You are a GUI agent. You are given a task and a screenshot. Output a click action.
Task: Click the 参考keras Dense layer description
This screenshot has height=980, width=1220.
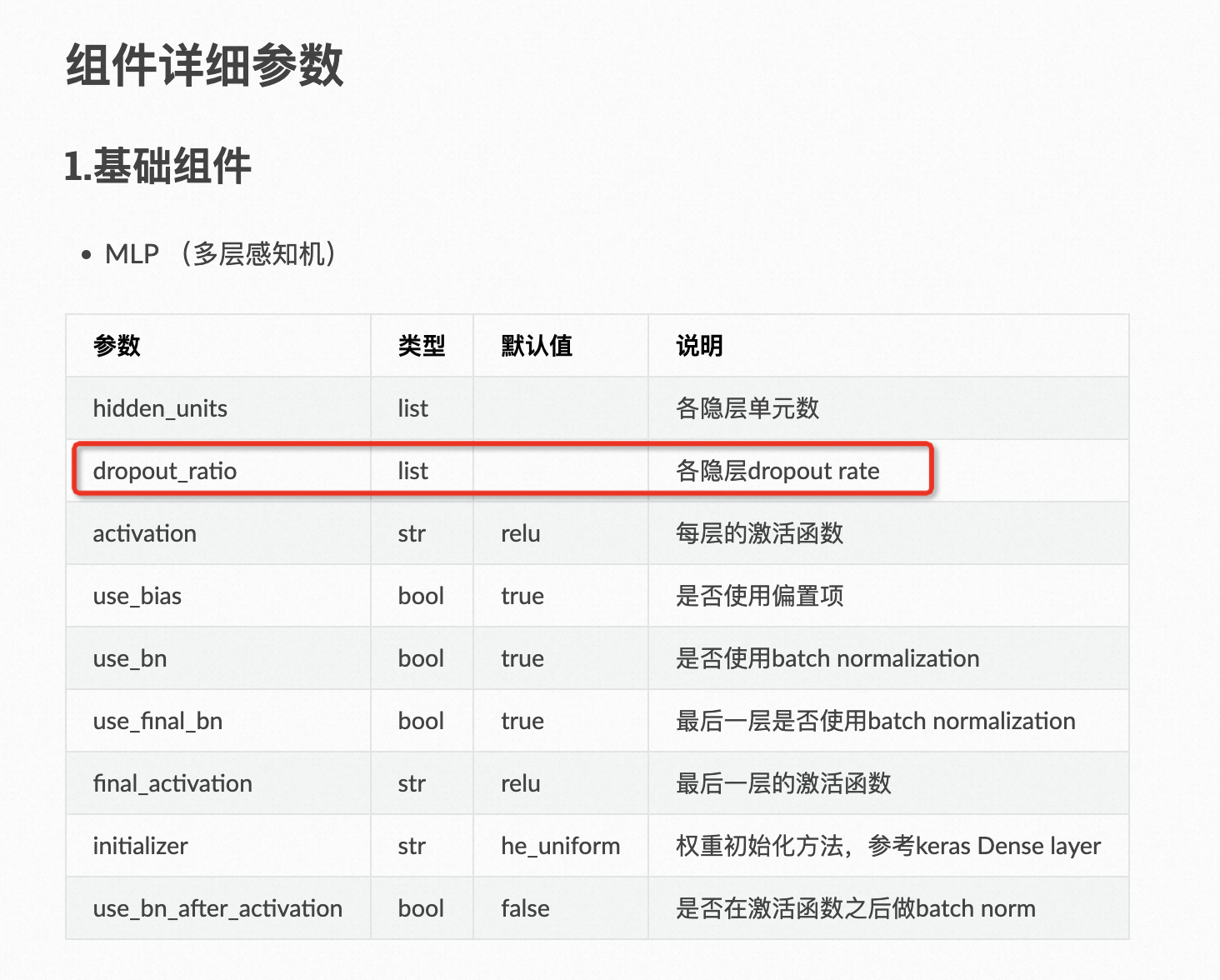(983, 846)
